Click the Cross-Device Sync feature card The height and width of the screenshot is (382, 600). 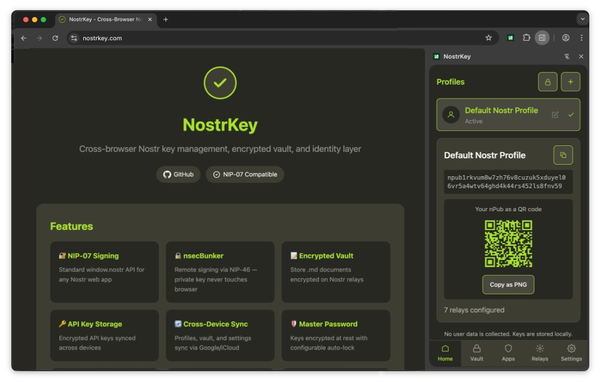click(220, 335)
